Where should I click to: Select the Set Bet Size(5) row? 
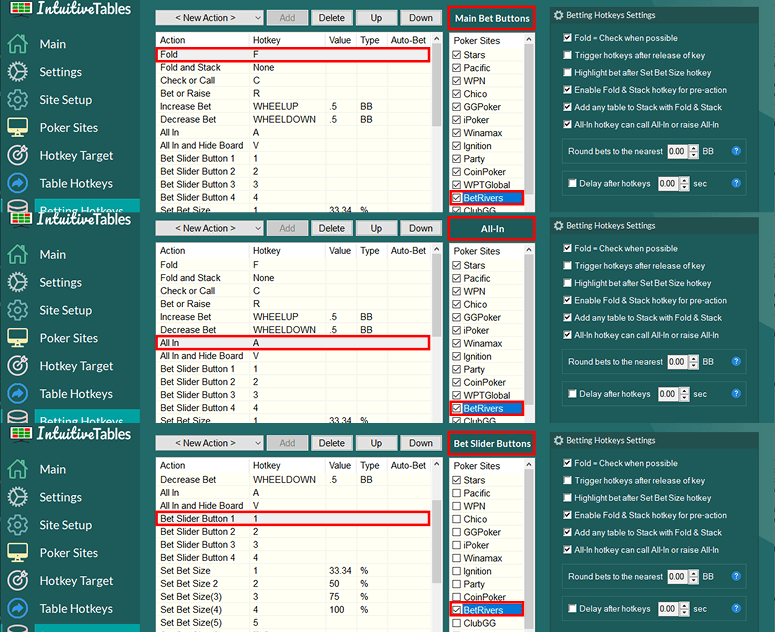tap(294, 623)
